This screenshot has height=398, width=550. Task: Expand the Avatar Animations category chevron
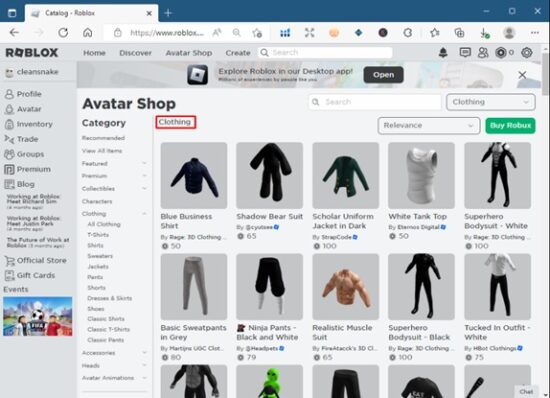[x=145, y=378]
